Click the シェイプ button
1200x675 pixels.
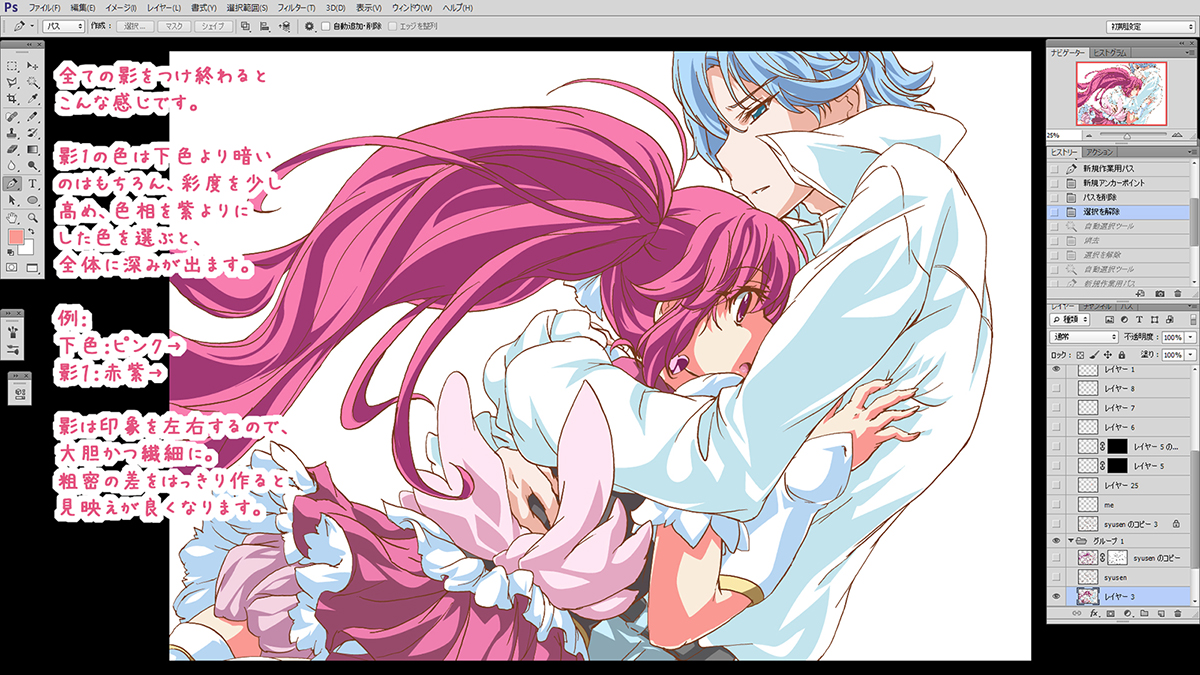pyautogui.click(x=211, y=26)
